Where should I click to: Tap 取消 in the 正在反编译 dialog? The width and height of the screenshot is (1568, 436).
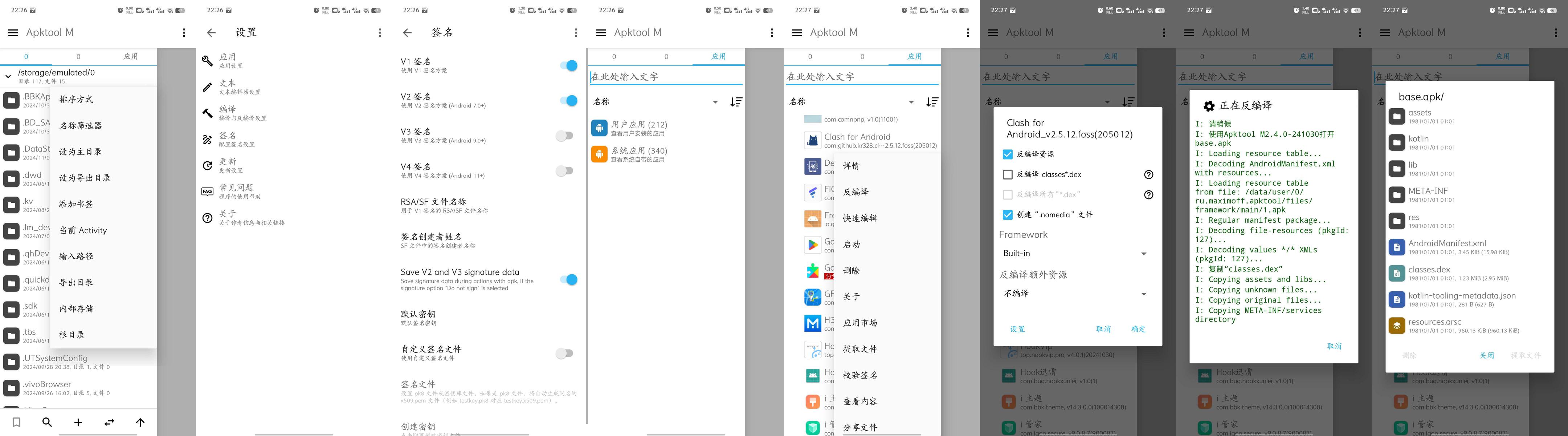[x=1334, y=346]
